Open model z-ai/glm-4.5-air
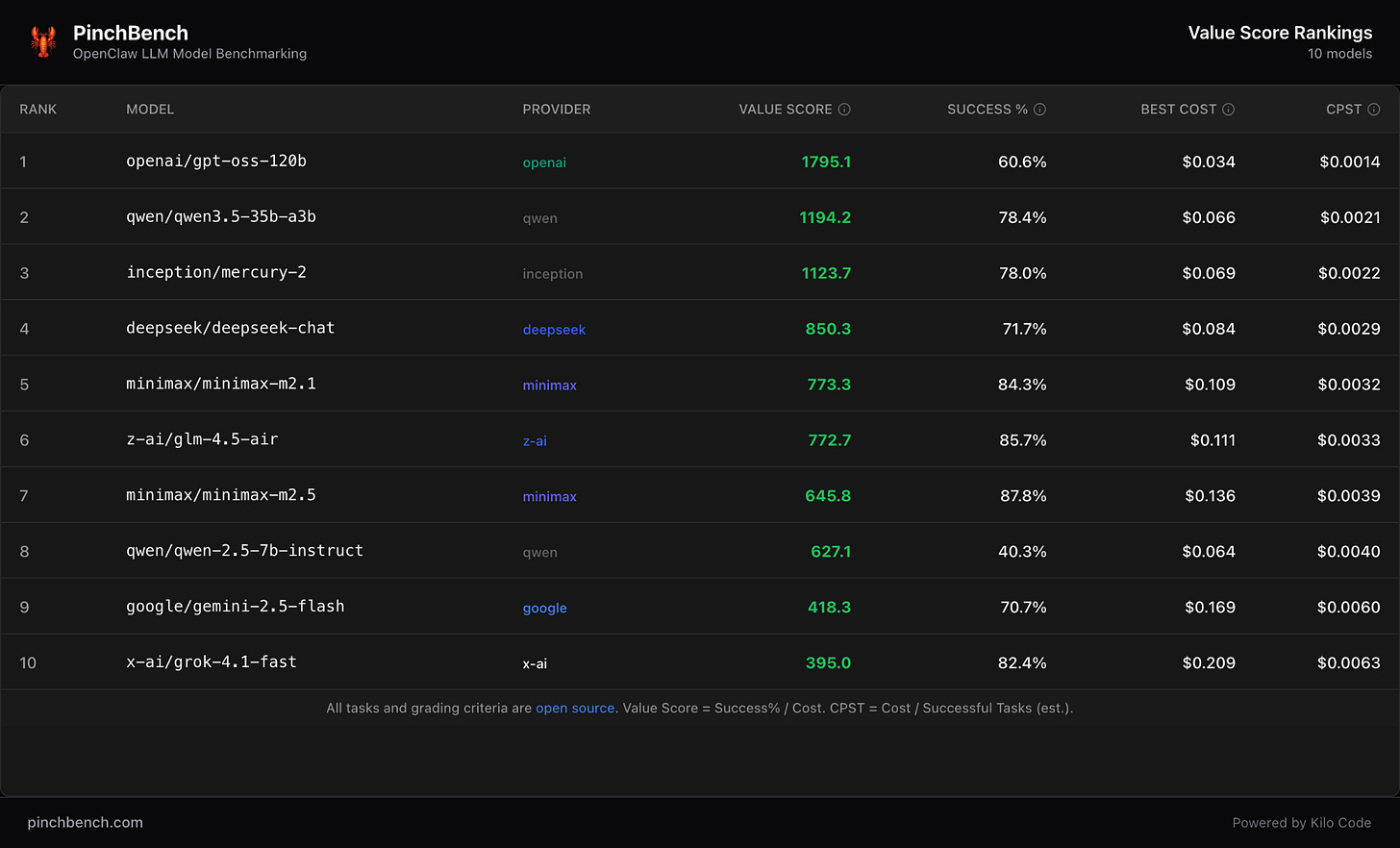The height and width of the screenshot is (848, 1400). tap(202, 440)
